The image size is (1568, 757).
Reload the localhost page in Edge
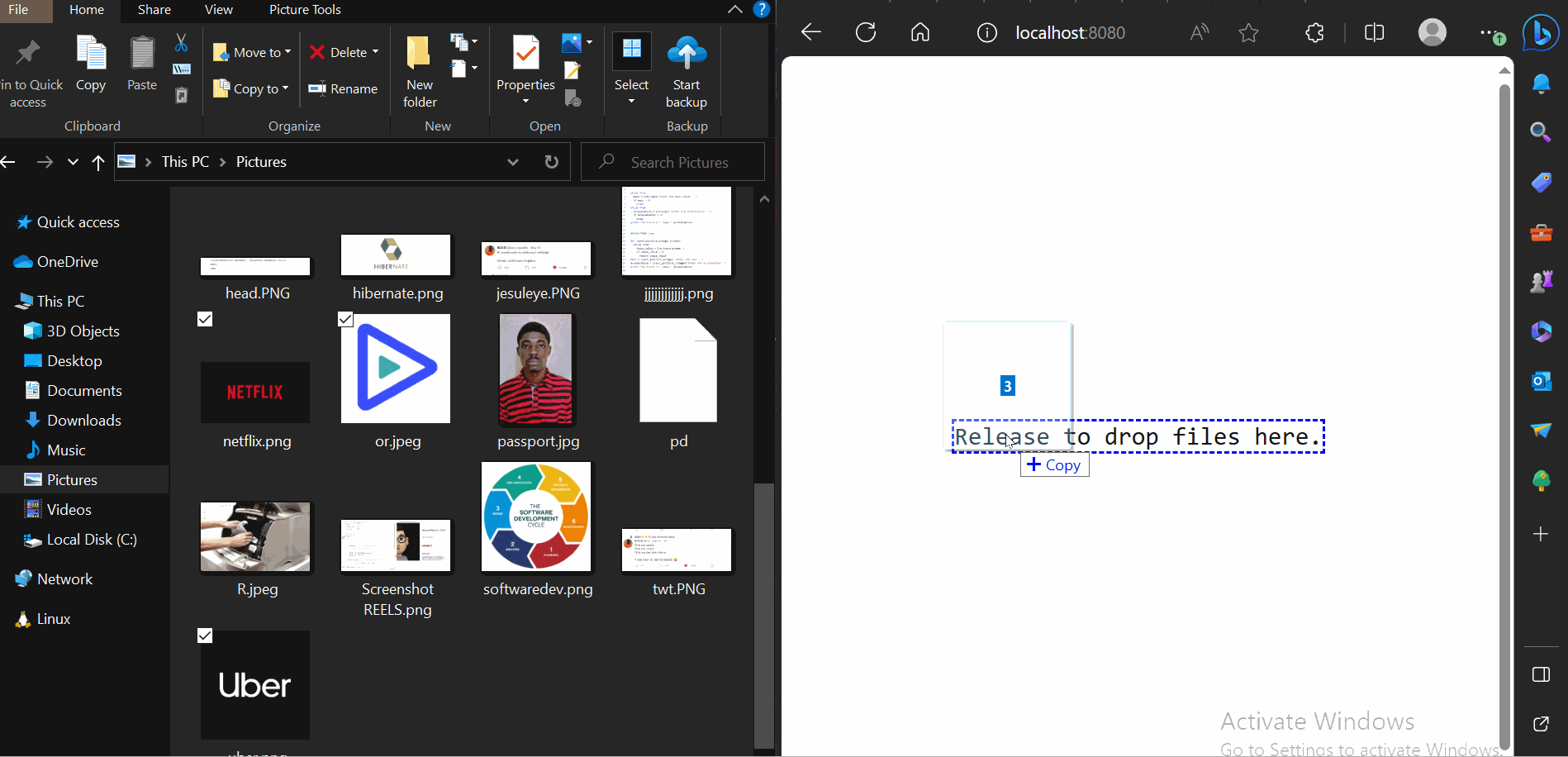point(866,32)
